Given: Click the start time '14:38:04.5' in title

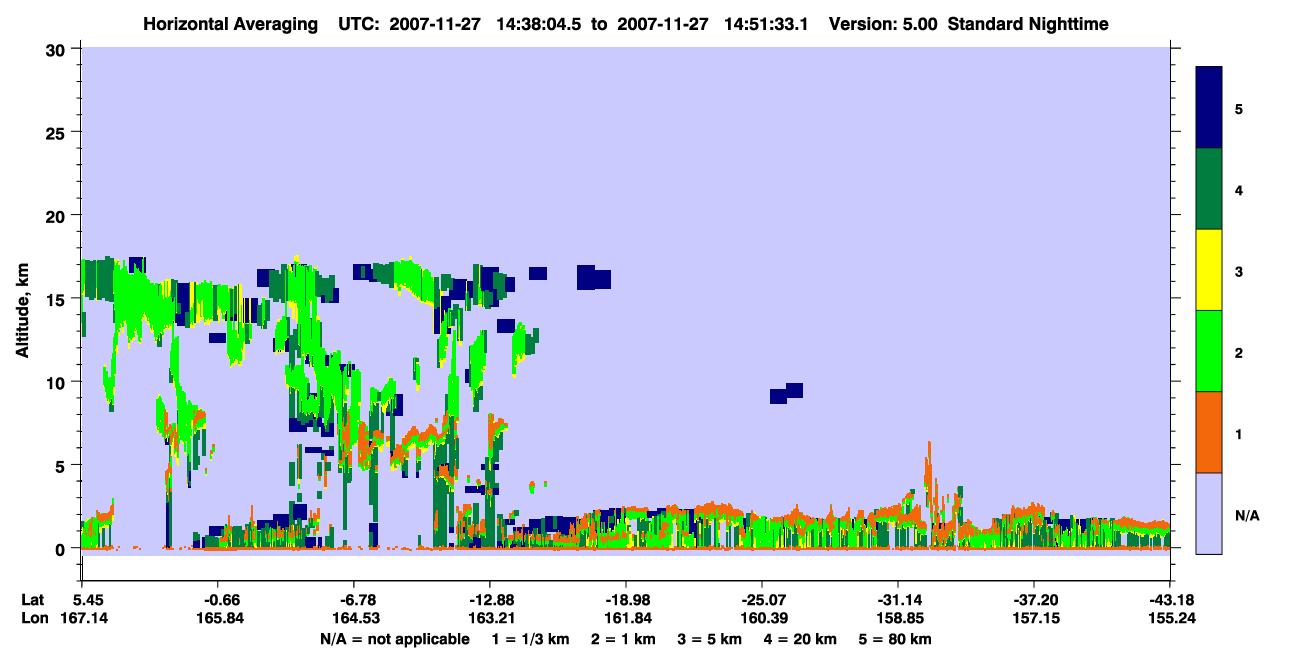Looking at the screenshot, I should tap(538, 24).
